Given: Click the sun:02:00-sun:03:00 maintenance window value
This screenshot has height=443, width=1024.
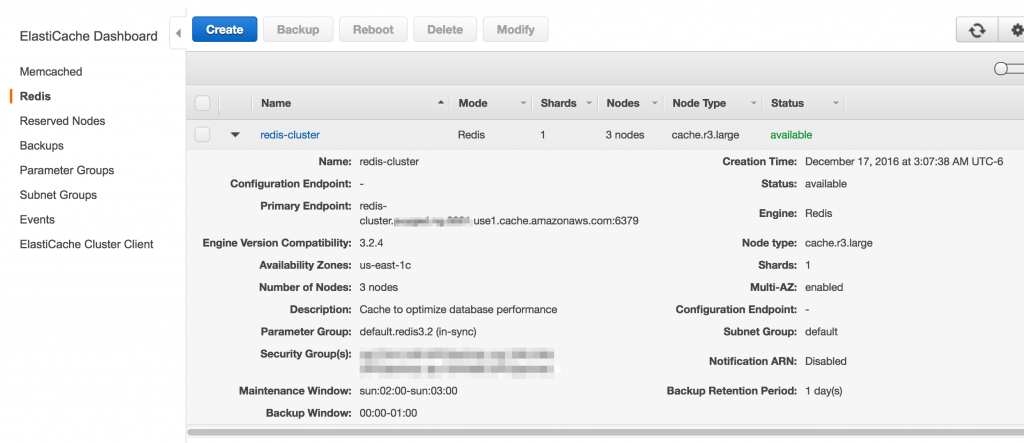Looking at the screenshot, I should [408, 391].
